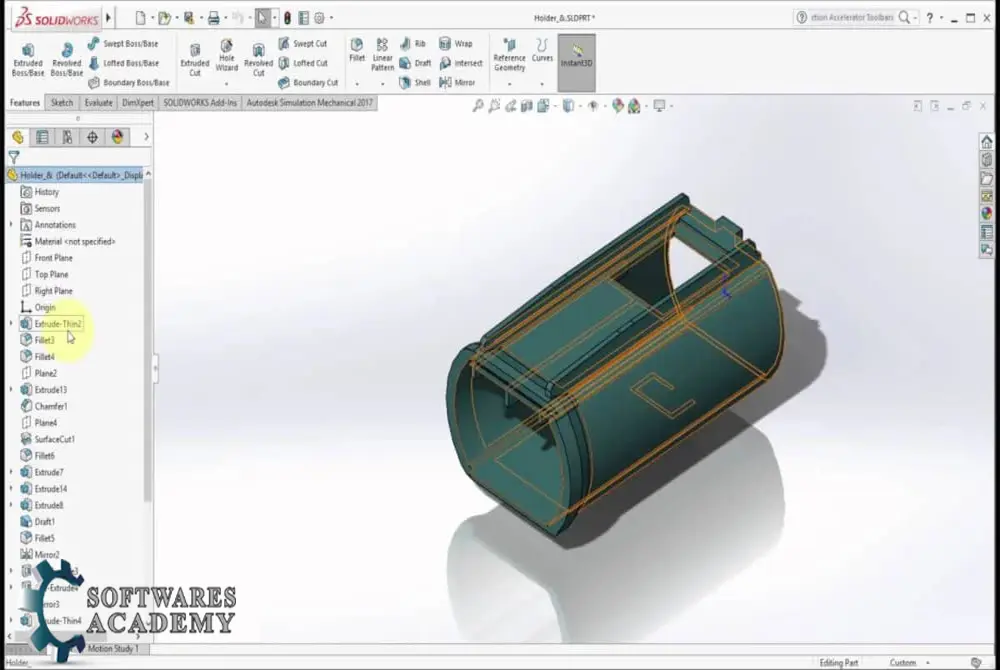Open the Hole Wizard
This screenshot has width=1000, height=670.
click(x=226, y=55)
